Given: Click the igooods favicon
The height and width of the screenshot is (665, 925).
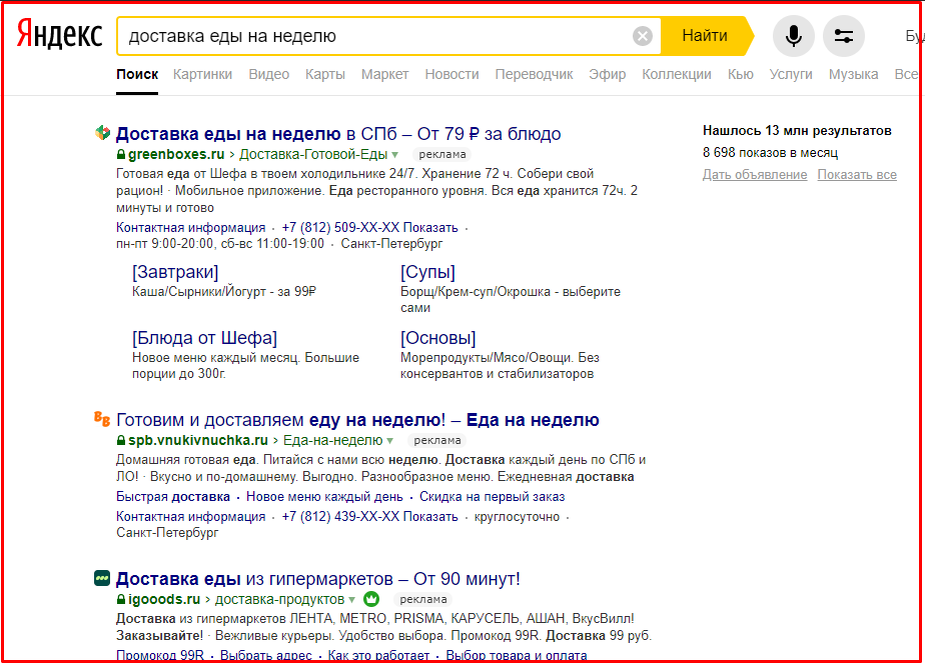Looking at the screenshot, I should 102,578.
